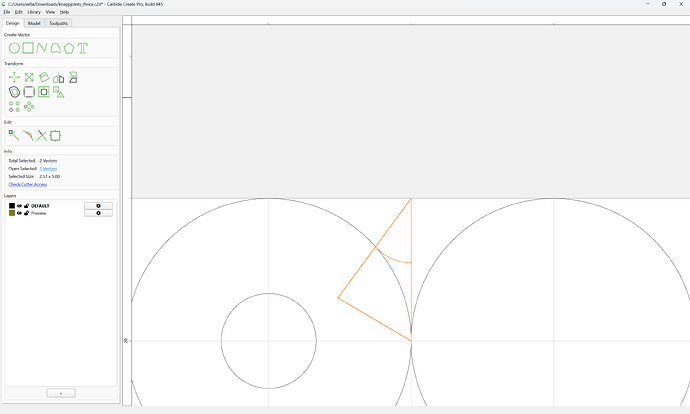The image size is (690, 414).
Task: Select the DEFAULT layer name
Action: [40, 206]
